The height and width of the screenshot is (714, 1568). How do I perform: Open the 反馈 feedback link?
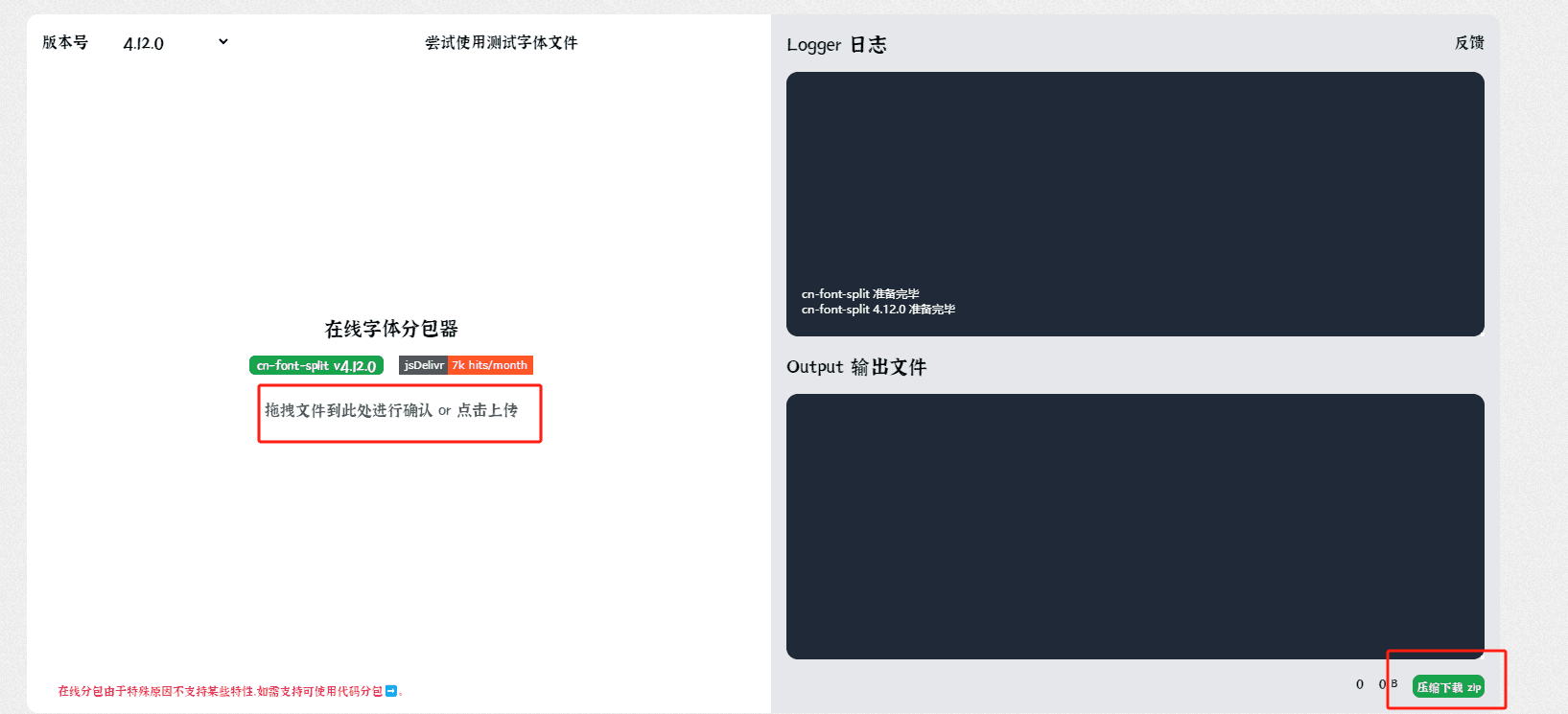(x=1468, y=43)
